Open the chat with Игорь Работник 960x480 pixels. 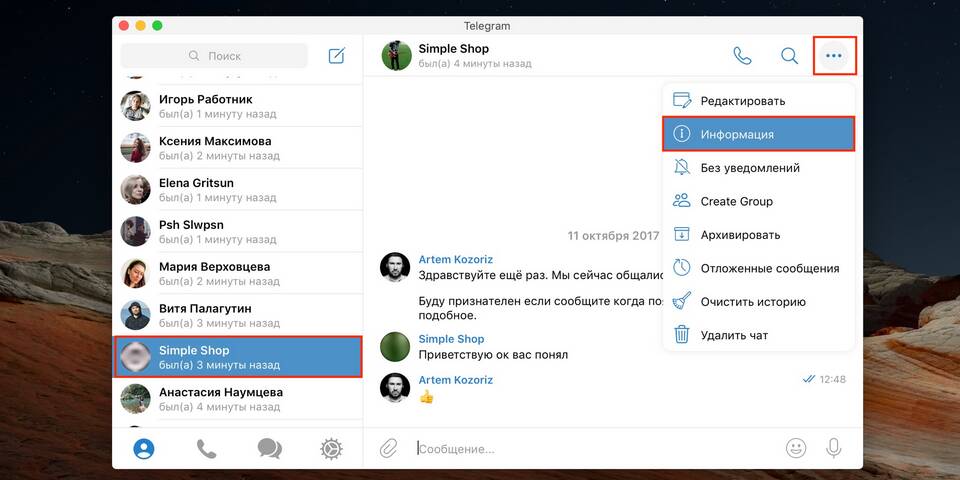pos(238,106)
